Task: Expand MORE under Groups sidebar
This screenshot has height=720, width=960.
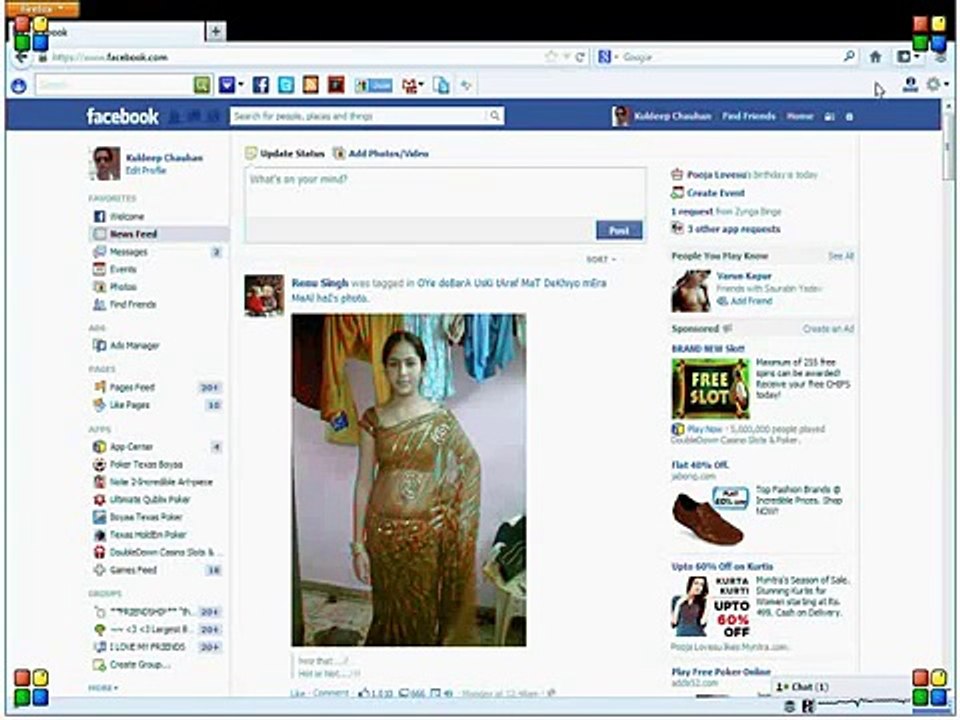Action: coord(103,688)
